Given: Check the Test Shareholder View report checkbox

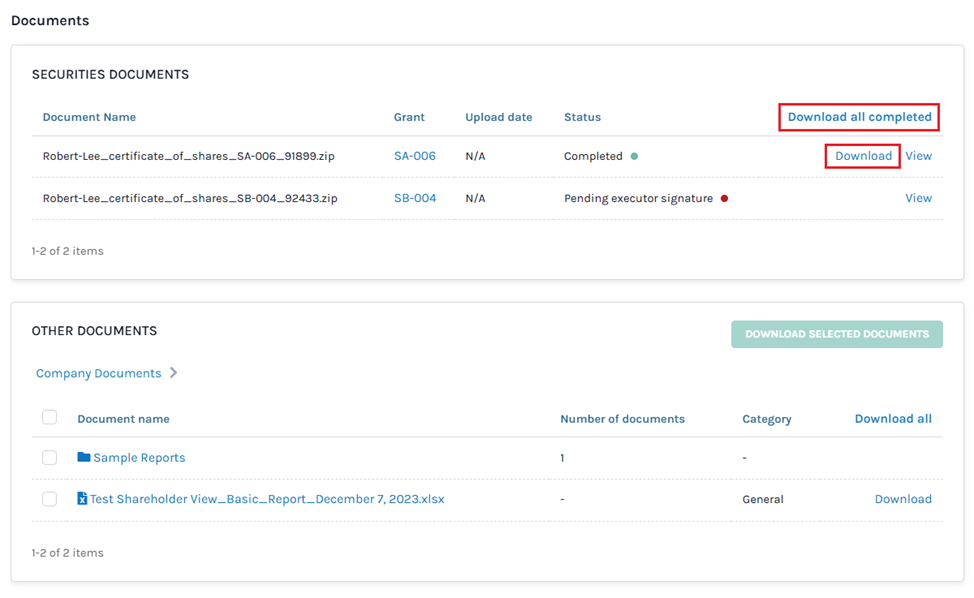Looking at the screenshot, I should click(x=49, y=499).
